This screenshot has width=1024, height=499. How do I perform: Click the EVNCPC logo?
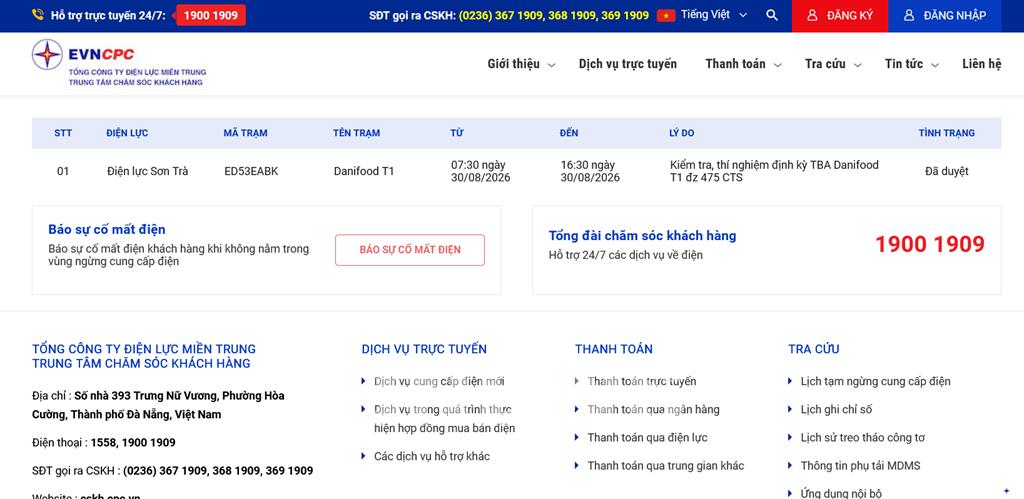click(119, 63)
